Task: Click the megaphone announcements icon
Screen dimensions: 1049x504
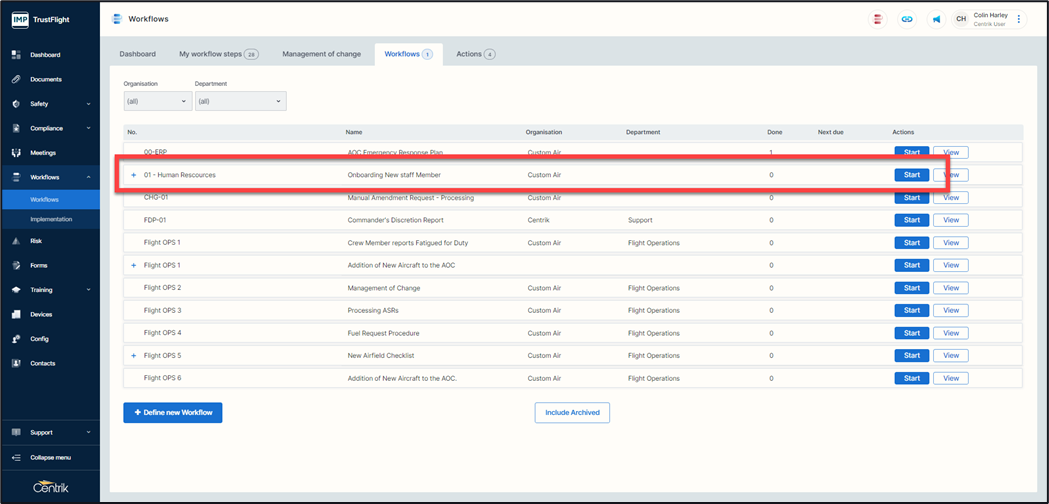Action: tap(936, 19)
